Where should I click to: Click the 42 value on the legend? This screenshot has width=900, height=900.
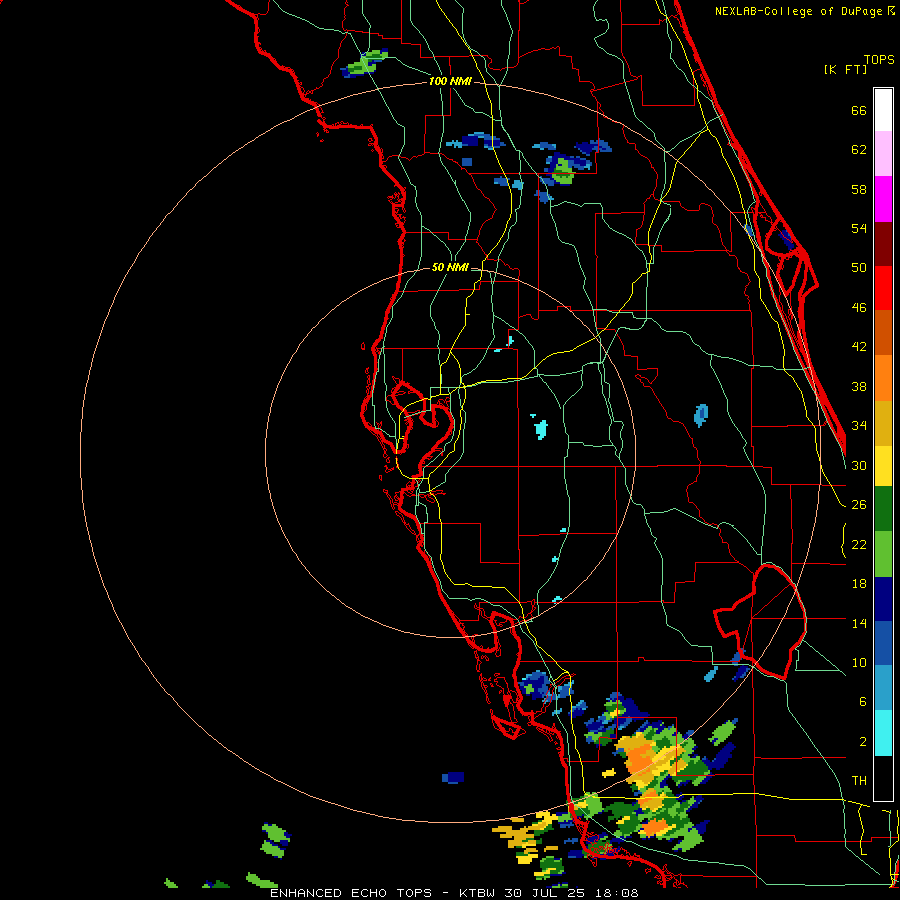coord(859,347)
